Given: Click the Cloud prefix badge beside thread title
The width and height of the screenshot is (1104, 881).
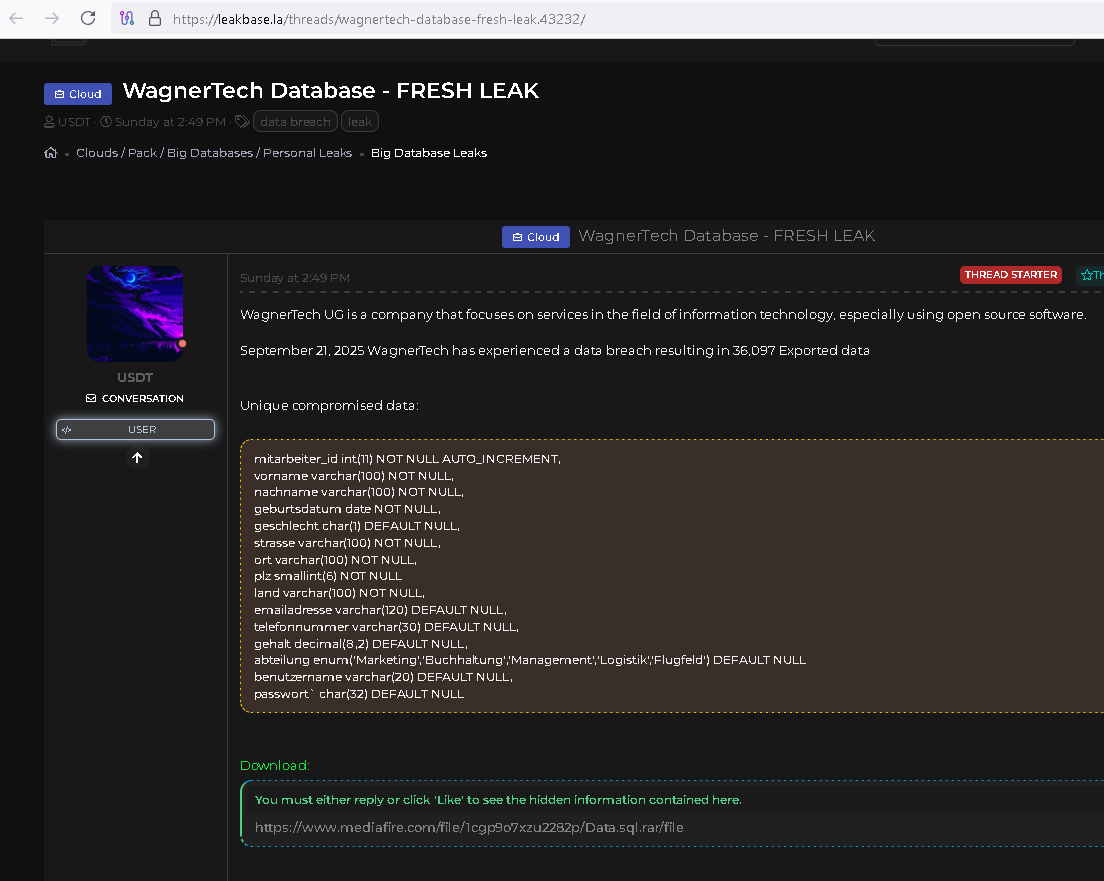Looking at the screenshot, I should 77,94.
